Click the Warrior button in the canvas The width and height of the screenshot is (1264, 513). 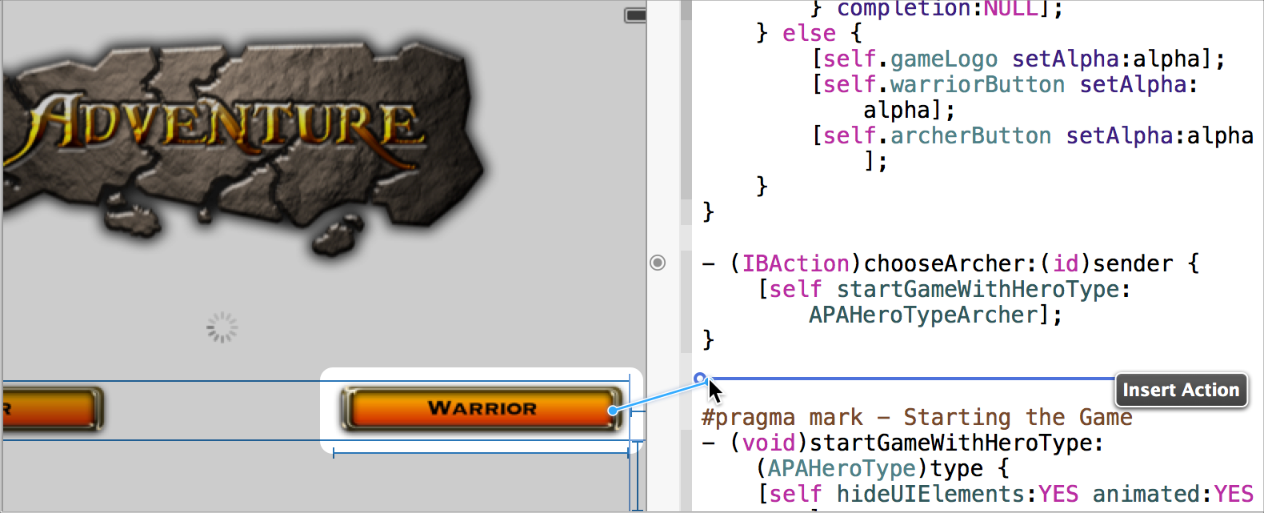tap(481, 408)
